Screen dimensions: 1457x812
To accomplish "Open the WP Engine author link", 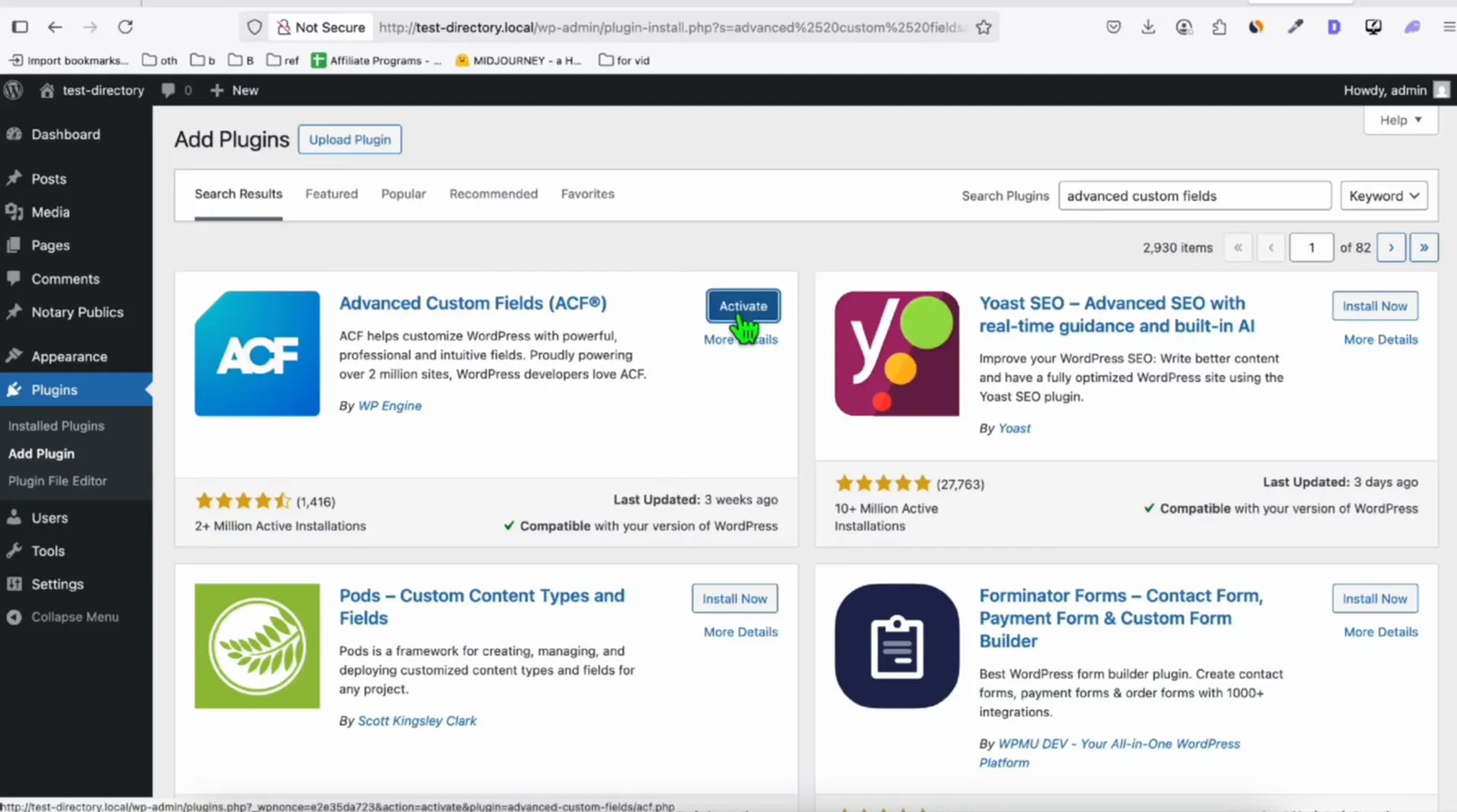I will click(390, 406).
